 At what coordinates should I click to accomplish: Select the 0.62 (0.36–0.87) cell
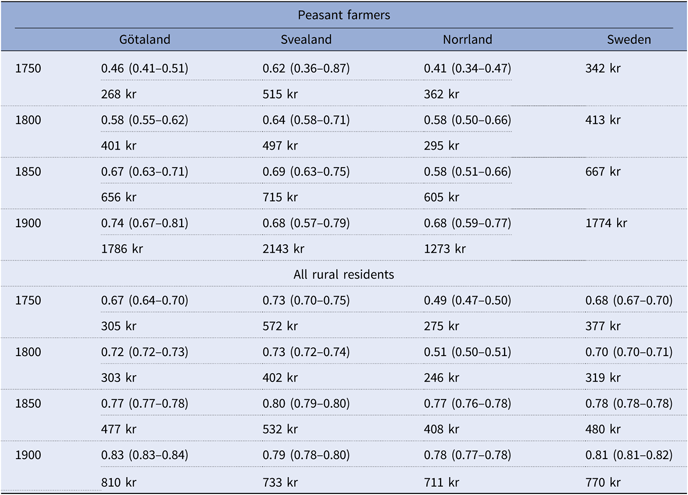(x=317, y=68)
